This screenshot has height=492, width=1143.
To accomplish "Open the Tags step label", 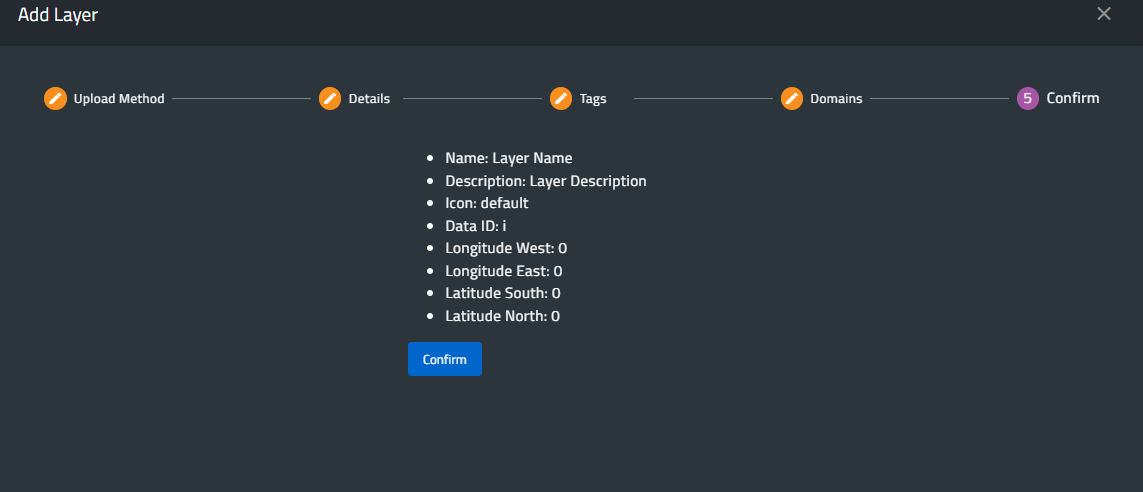I will [x=593, y=99].
